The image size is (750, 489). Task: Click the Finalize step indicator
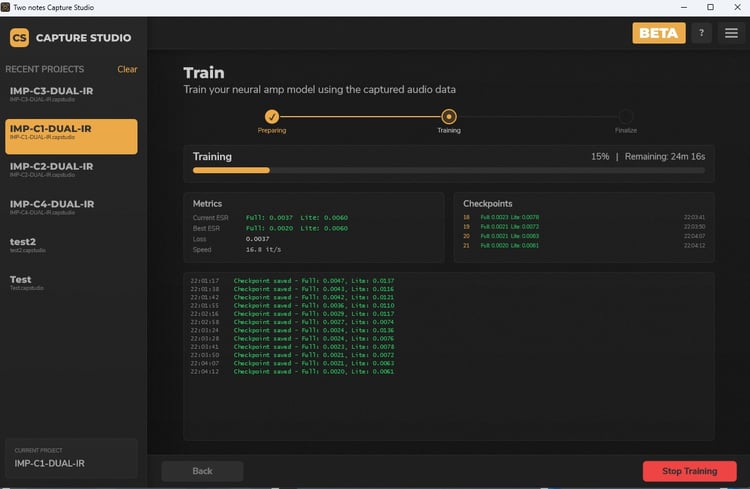point(626,116)
